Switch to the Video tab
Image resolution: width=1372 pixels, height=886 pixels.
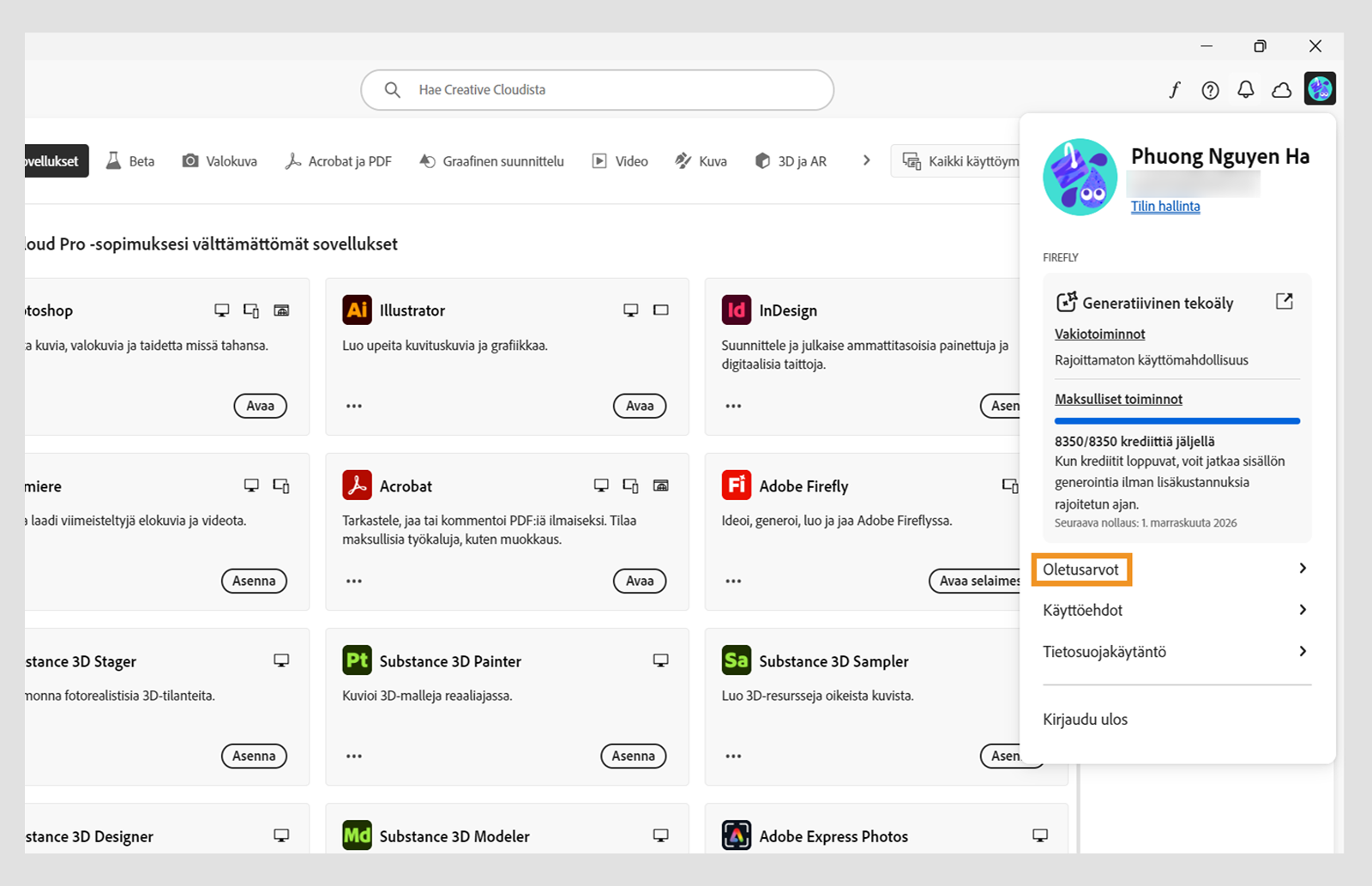620,161
